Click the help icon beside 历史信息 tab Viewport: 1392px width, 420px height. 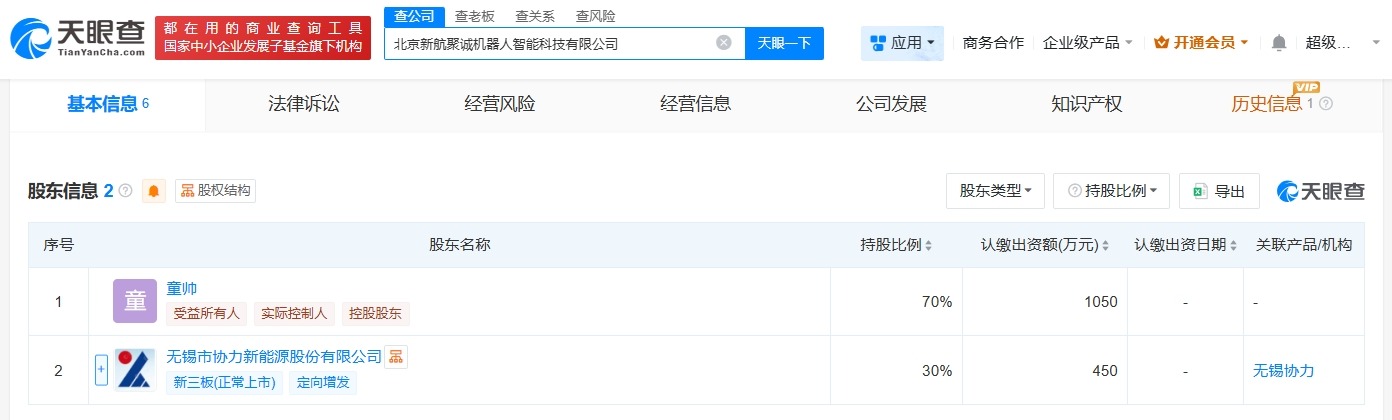point(1327,104)
